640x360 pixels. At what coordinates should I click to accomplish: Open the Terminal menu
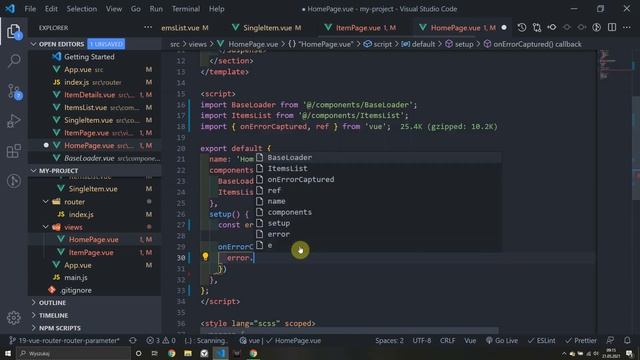point(186,9)
